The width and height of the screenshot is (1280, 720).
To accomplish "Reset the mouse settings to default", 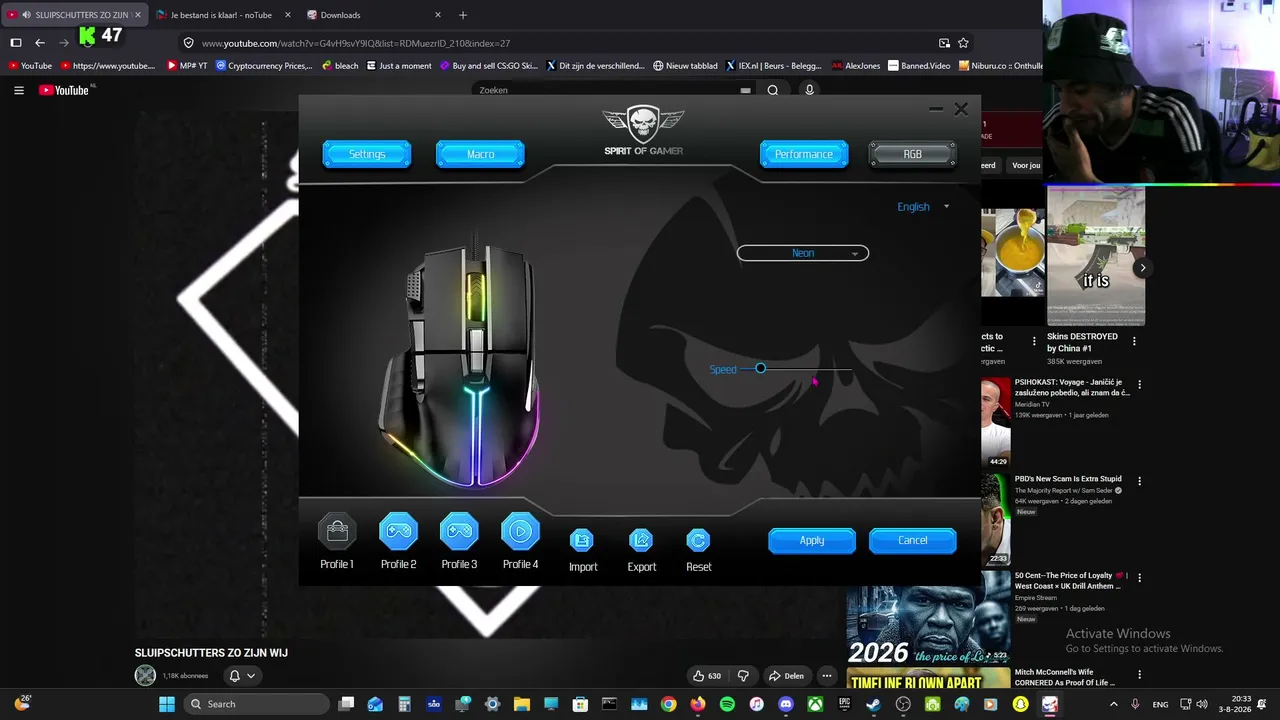I will click(698, 540).
